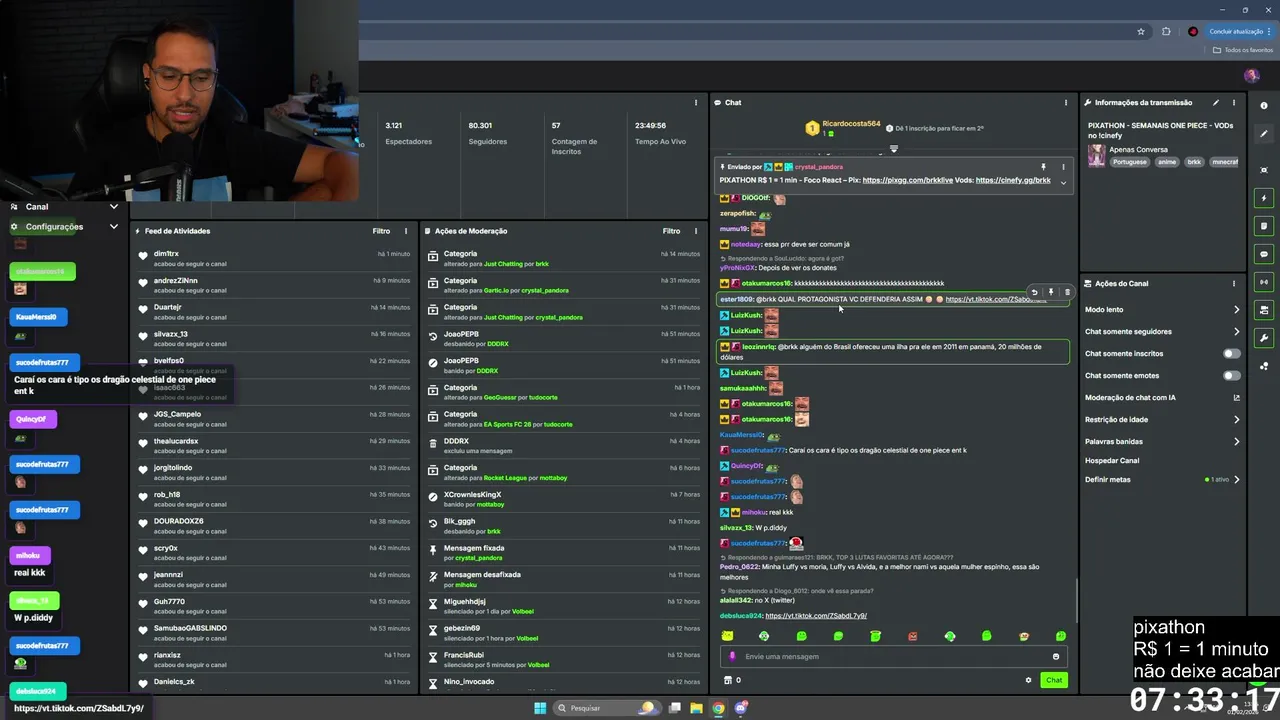
Task: Click the chat message input field
Action: pyautogui.click(x=893, y=656)
